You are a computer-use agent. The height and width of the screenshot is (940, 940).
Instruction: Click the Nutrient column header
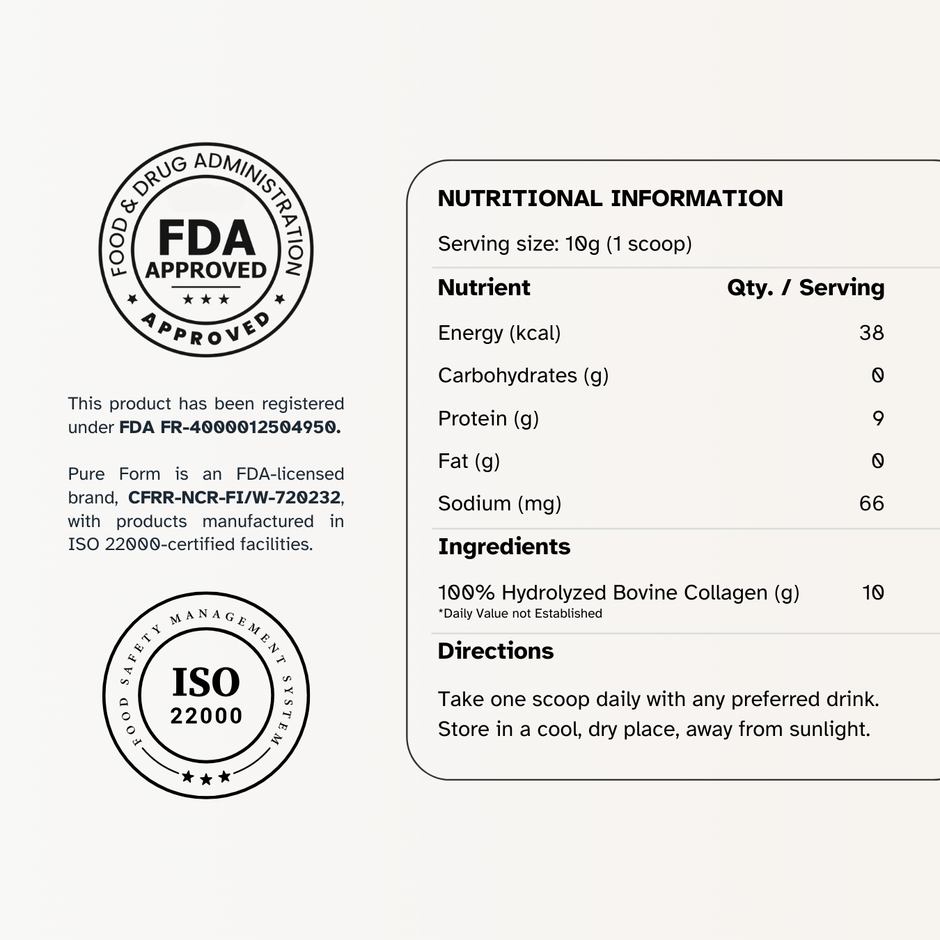[484, 288]
